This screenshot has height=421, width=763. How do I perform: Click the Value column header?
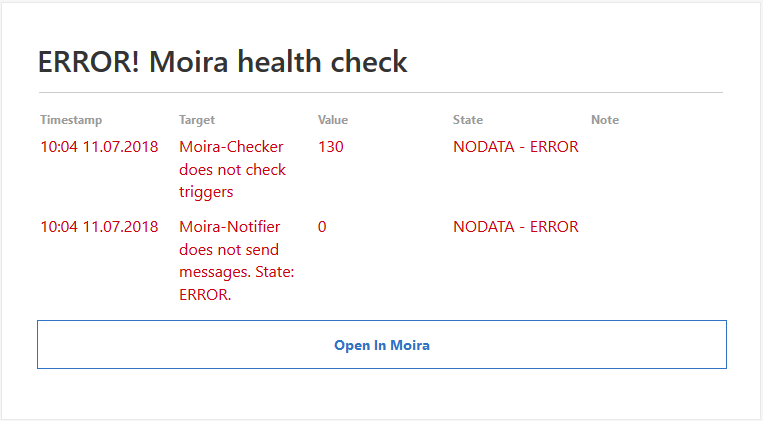tap(333, 120)
